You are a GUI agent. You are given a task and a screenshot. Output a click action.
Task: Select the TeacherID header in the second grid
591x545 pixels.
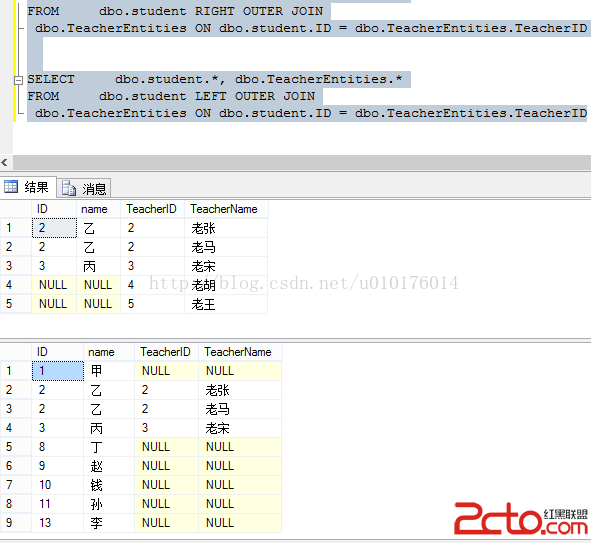pyautogui.click(x=166, y=352)
